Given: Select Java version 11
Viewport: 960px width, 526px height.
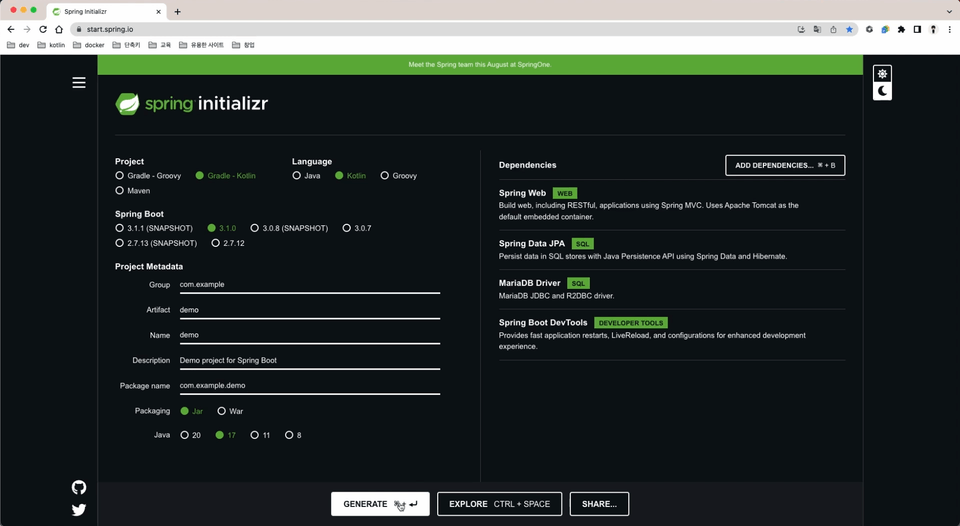Looking at the screenshot, I should 260,435.
